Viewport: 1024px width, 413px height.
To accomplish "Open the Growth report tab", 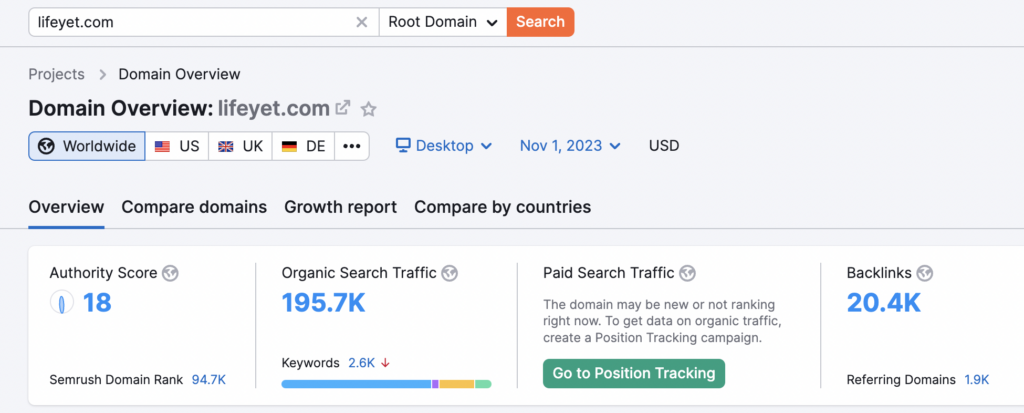I will 340,207.
